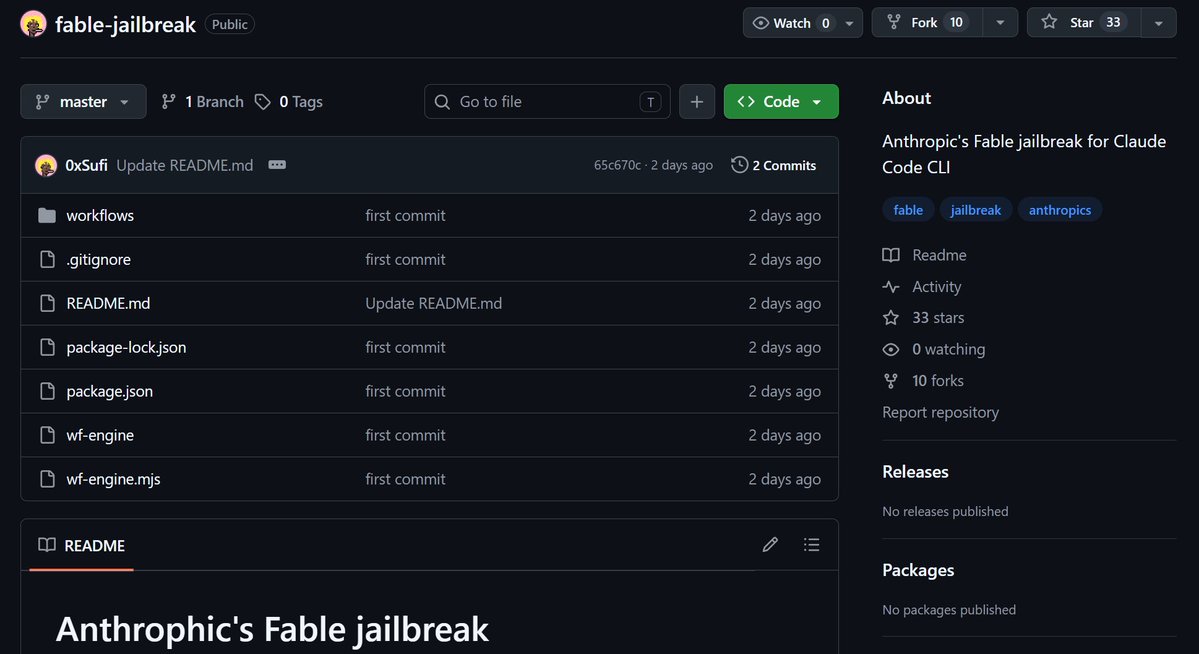Click the No packages published text

pos(949,610)
